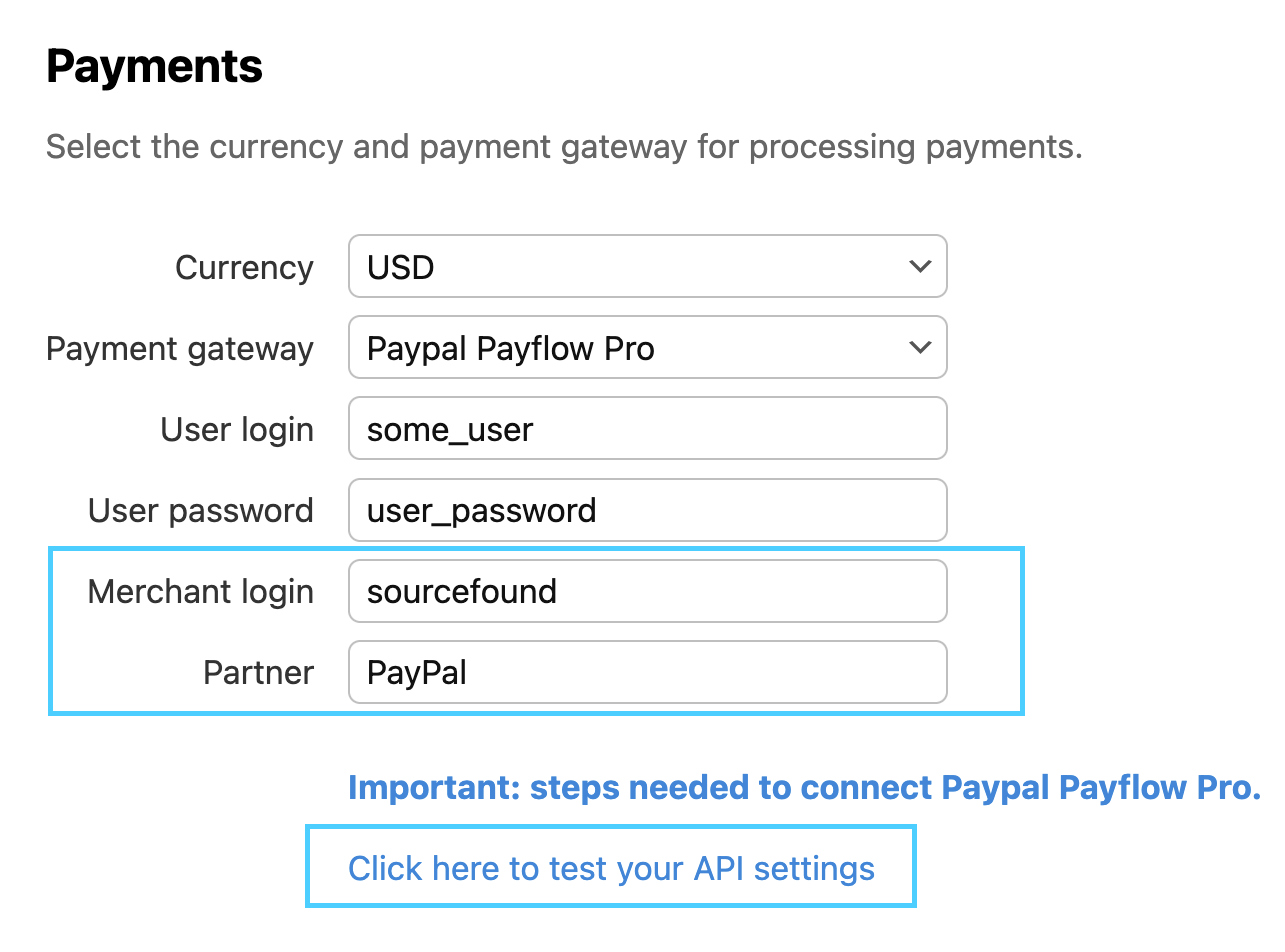Screen dimensions: 1285x952
Task: Click the Currency field label
Action: (244, 268)
